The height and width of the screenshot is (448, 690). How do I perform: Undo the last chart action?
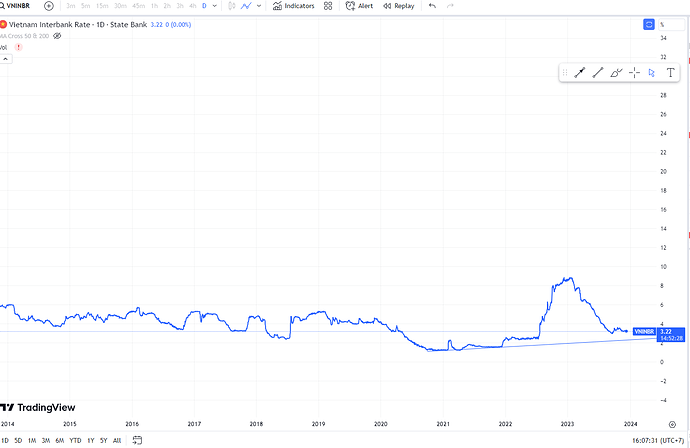[x=432, y=6]
